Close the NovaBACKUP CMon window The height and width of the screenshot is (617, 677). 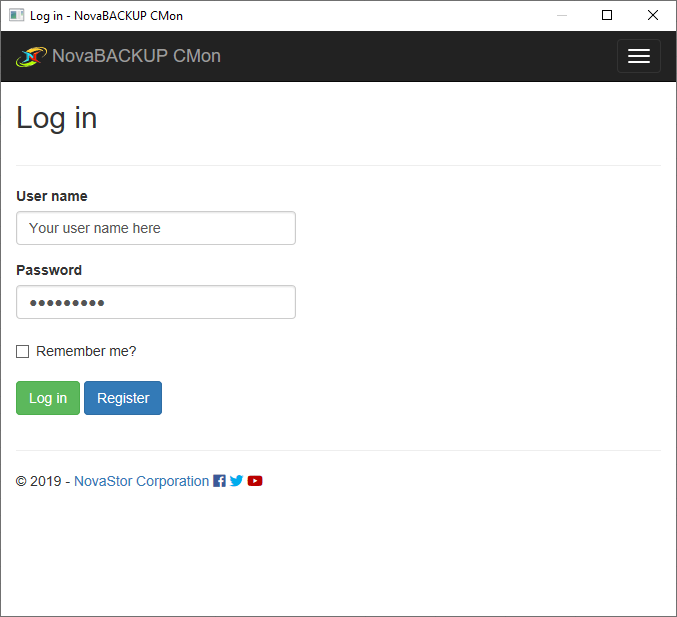pyautogui.click(x=653, y=16)
